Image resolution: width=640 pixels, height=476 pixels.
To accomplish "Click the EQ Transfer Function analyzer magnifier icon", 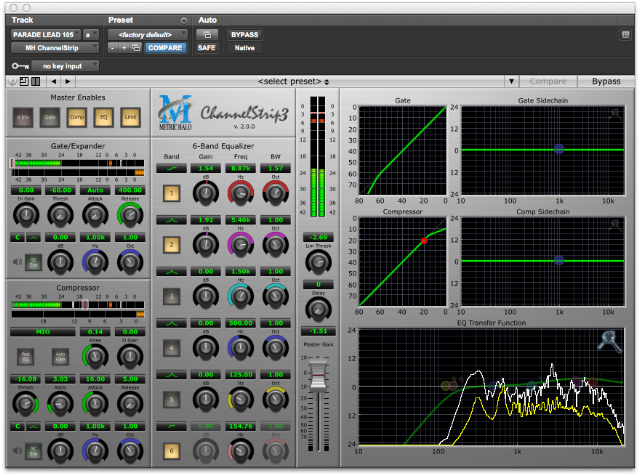I will [x=610, y=341].
